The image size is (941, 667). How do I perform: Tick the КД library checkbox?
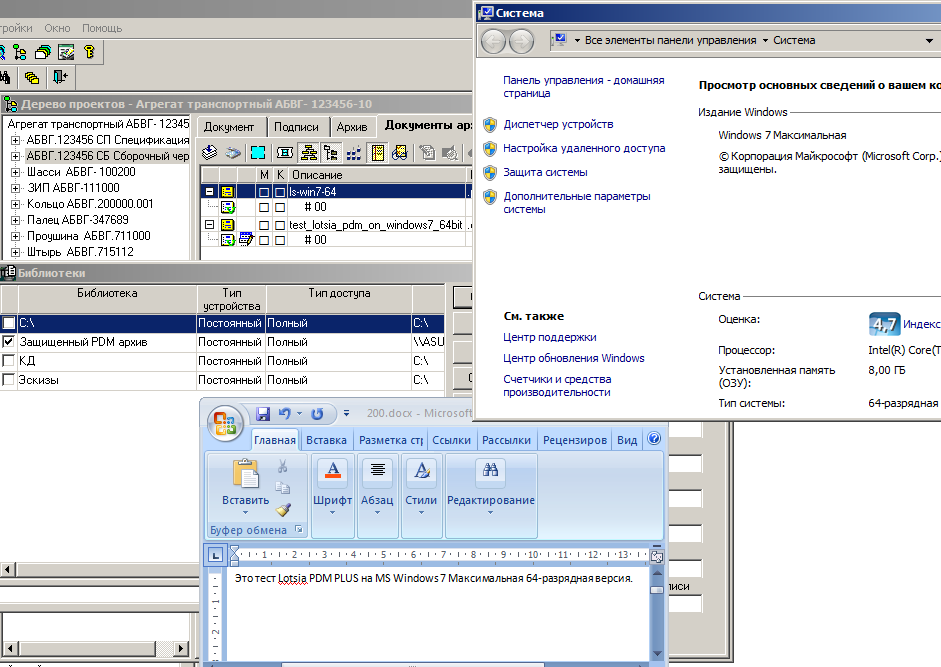[8, 360]
